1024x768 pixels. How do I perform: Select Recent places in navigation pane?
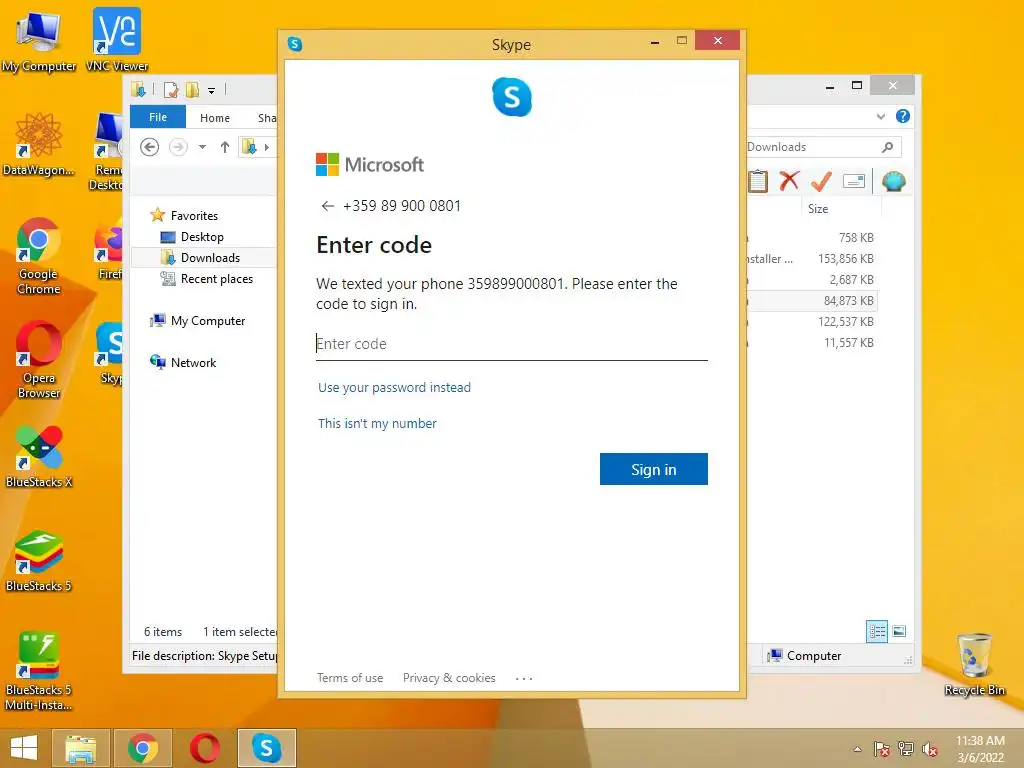pyautogui.click(x=216, y=279)
